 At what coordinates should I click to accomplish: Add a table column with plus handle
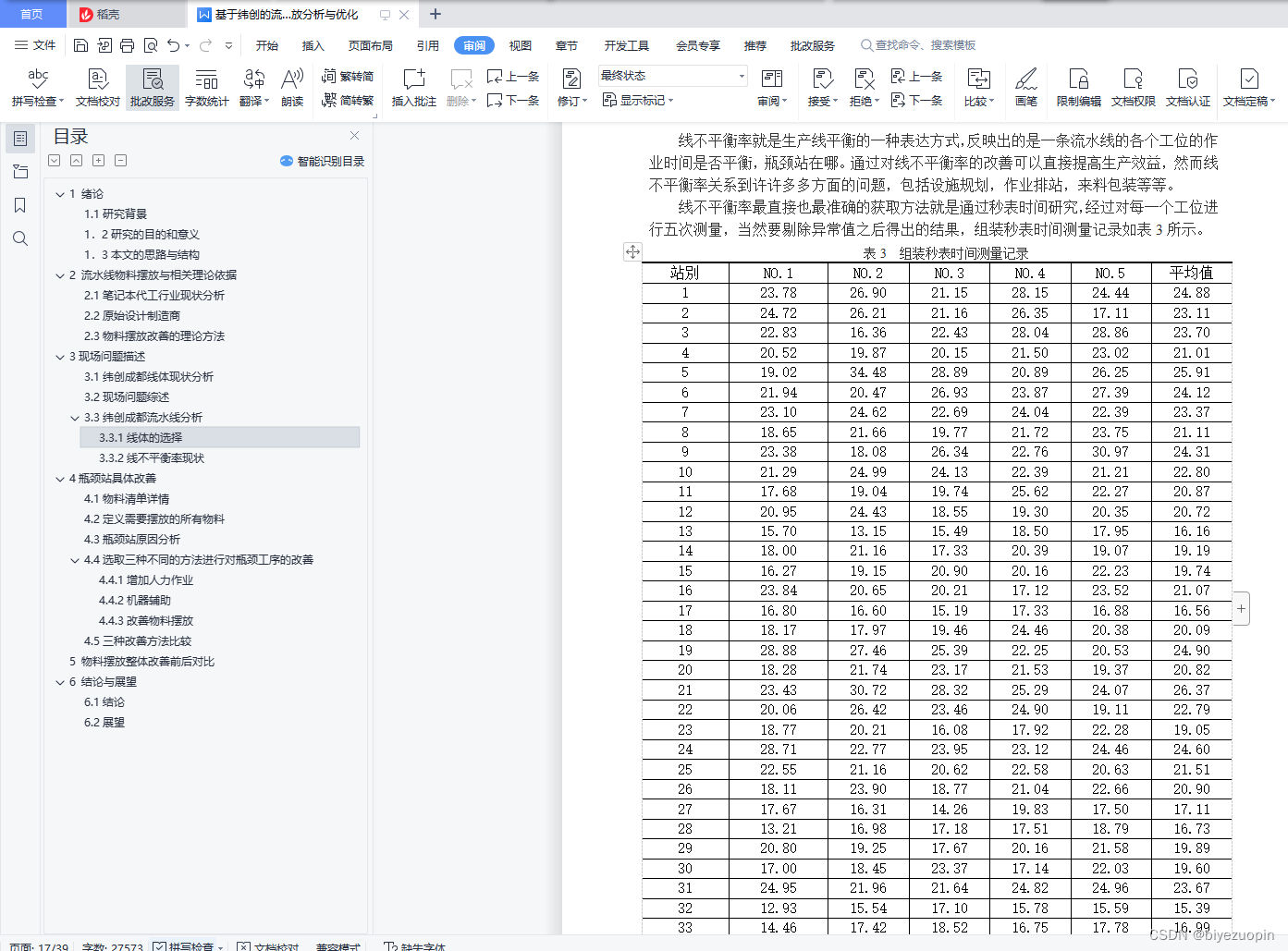coord(1241,608)
